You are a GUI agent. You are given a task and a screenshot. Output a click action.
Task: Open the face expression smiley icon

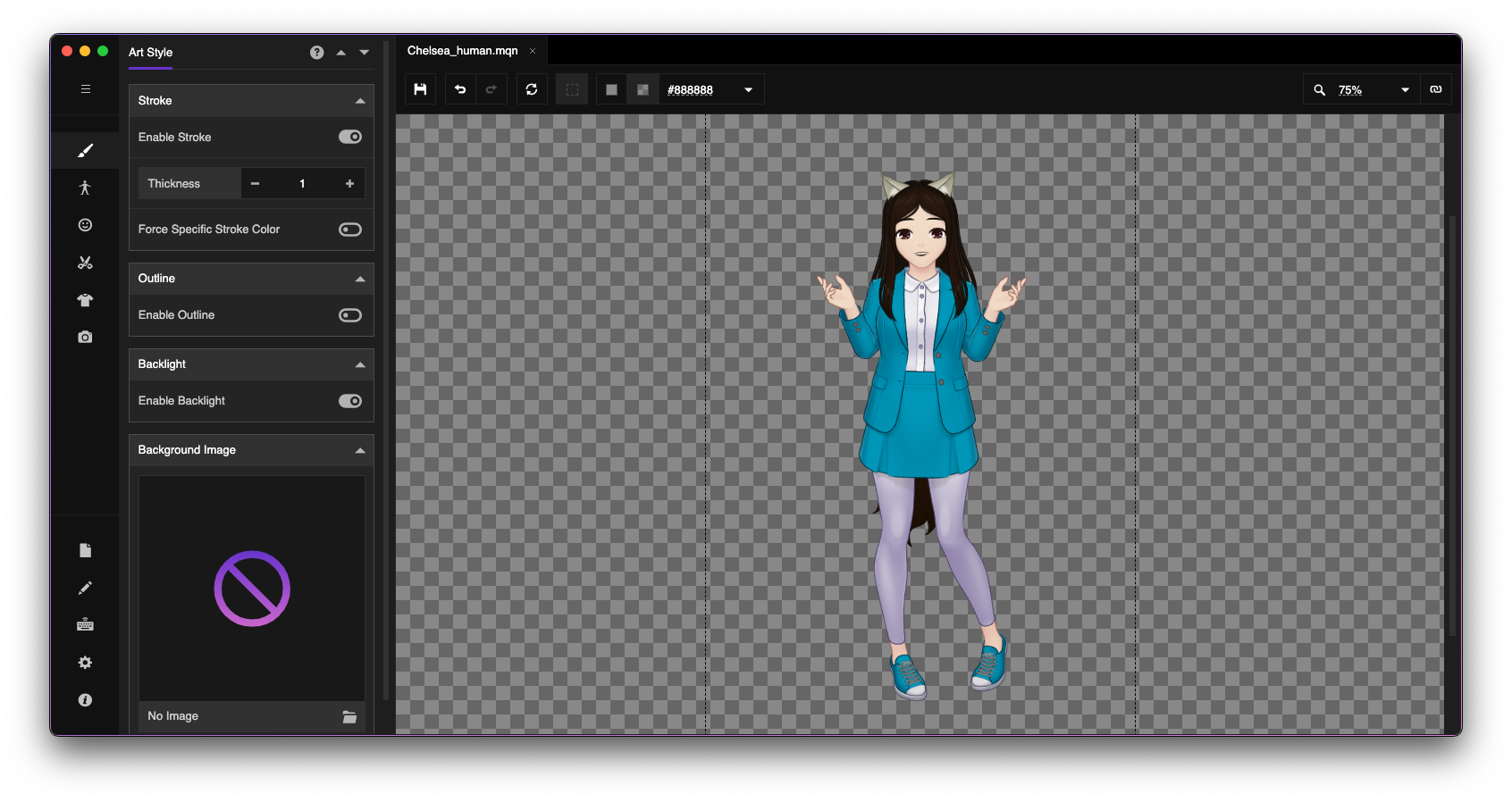85,225
